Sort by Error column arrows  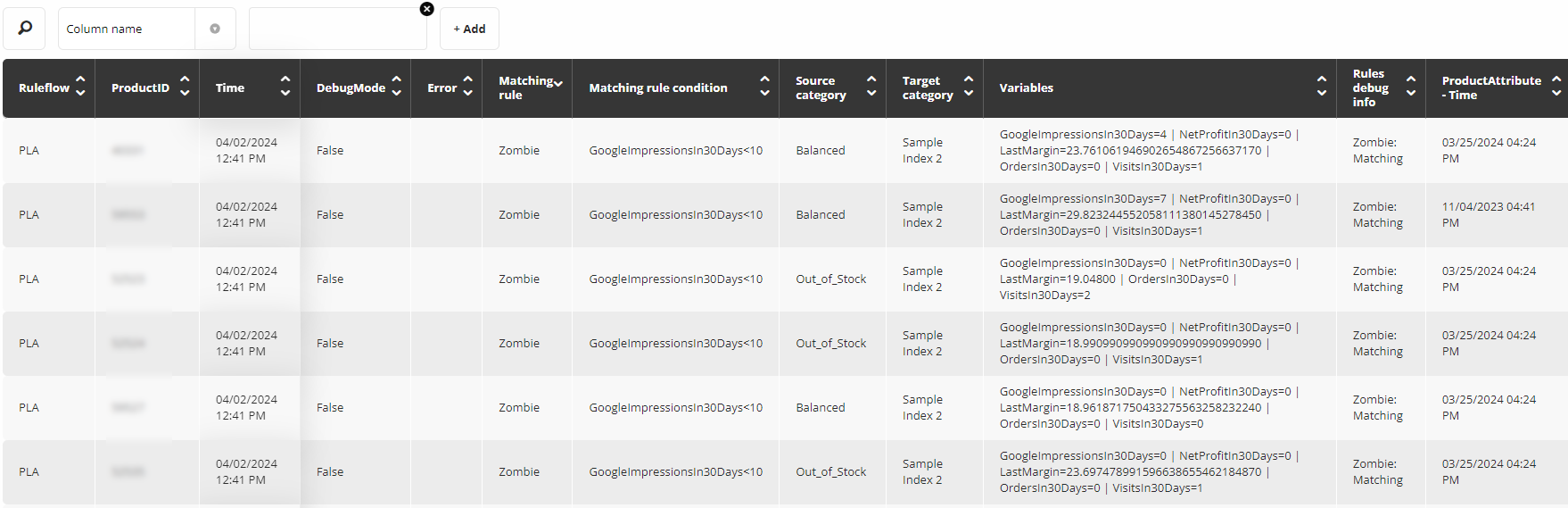[467, 87]
